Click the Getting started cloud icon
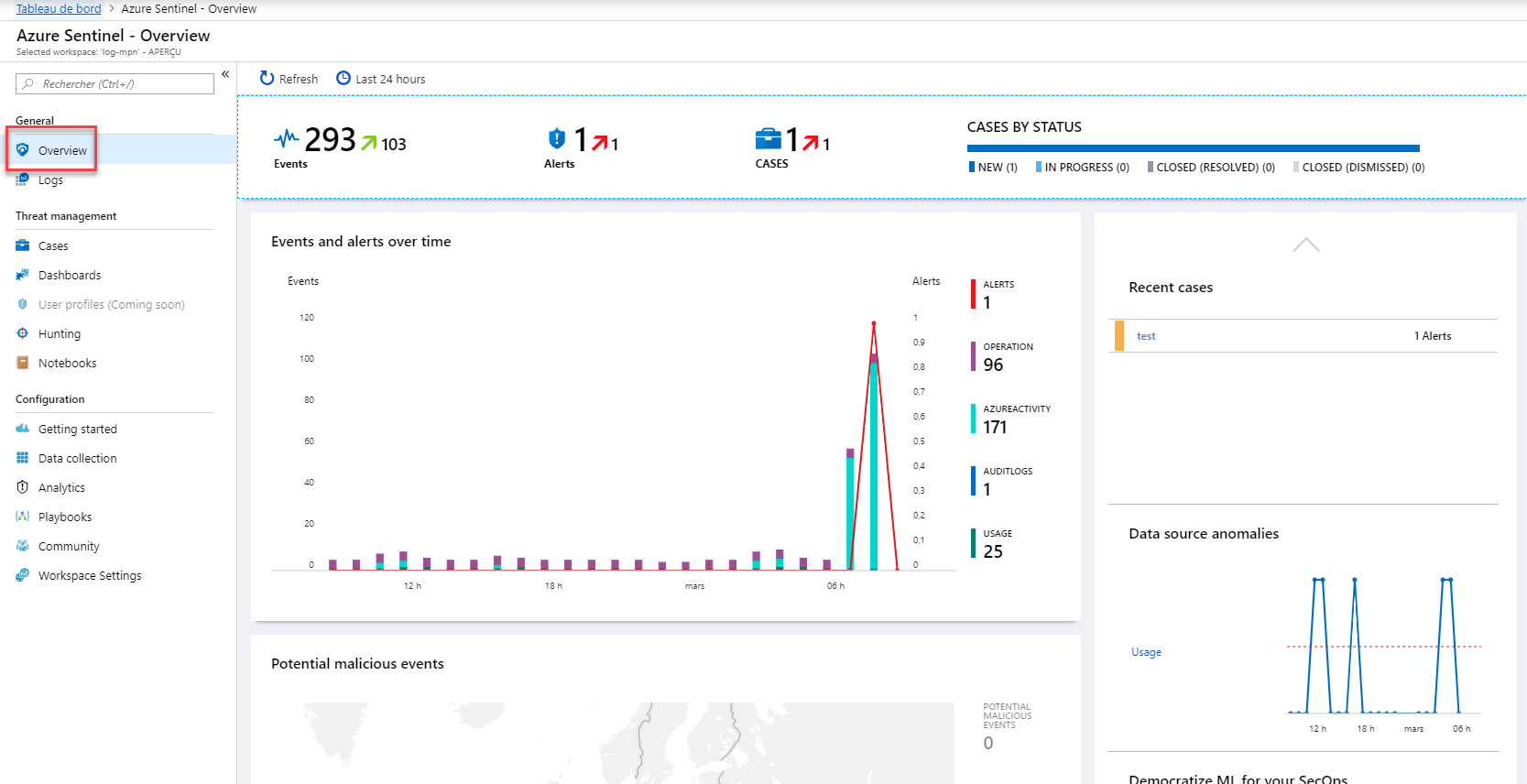This screenshot has width=1527, height=784. 23,429
